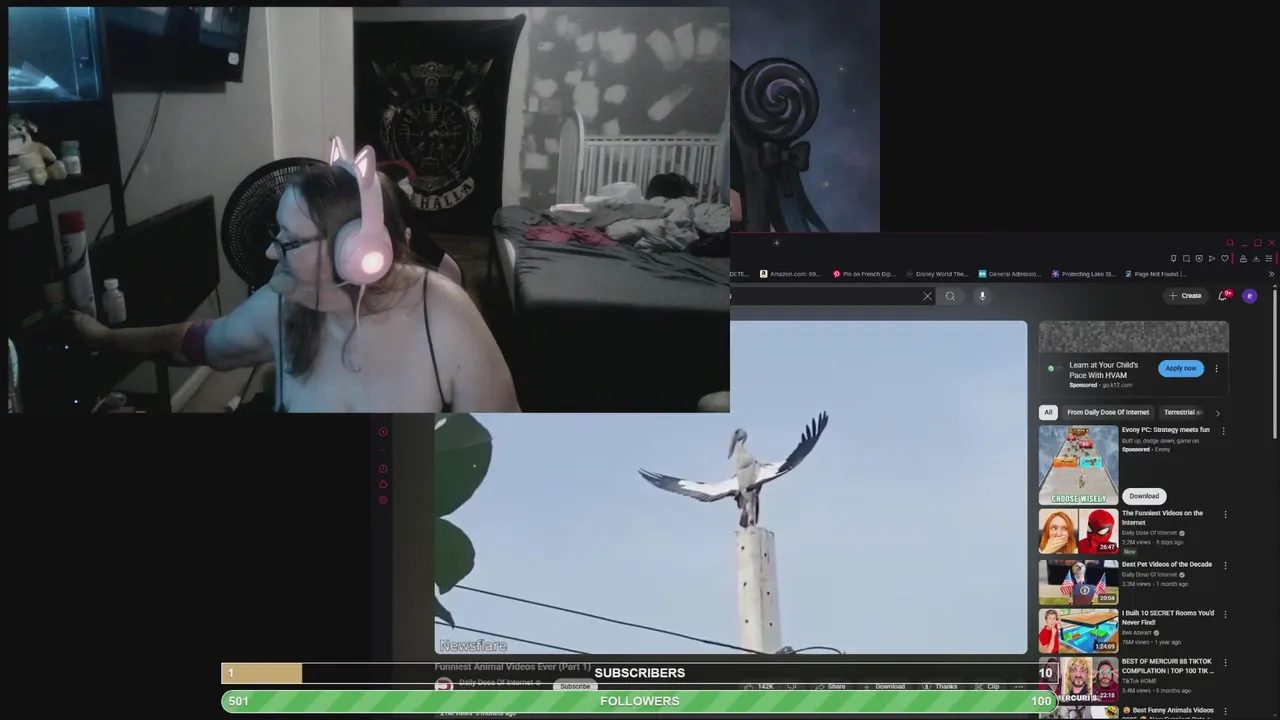Open the Best Funny Animals Videos title
This screenshot has width=1280, height=720.
click(x=1168, y=711)
